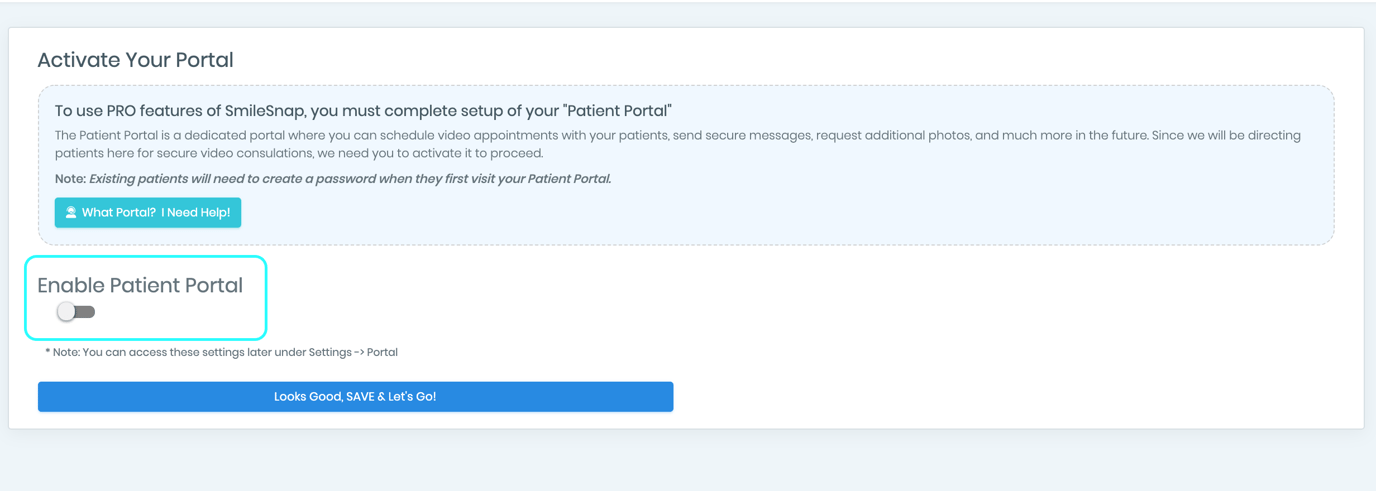The image size is (1376, 491).
Task: Click the Patient Portal description paragraph
Action: 678,144
